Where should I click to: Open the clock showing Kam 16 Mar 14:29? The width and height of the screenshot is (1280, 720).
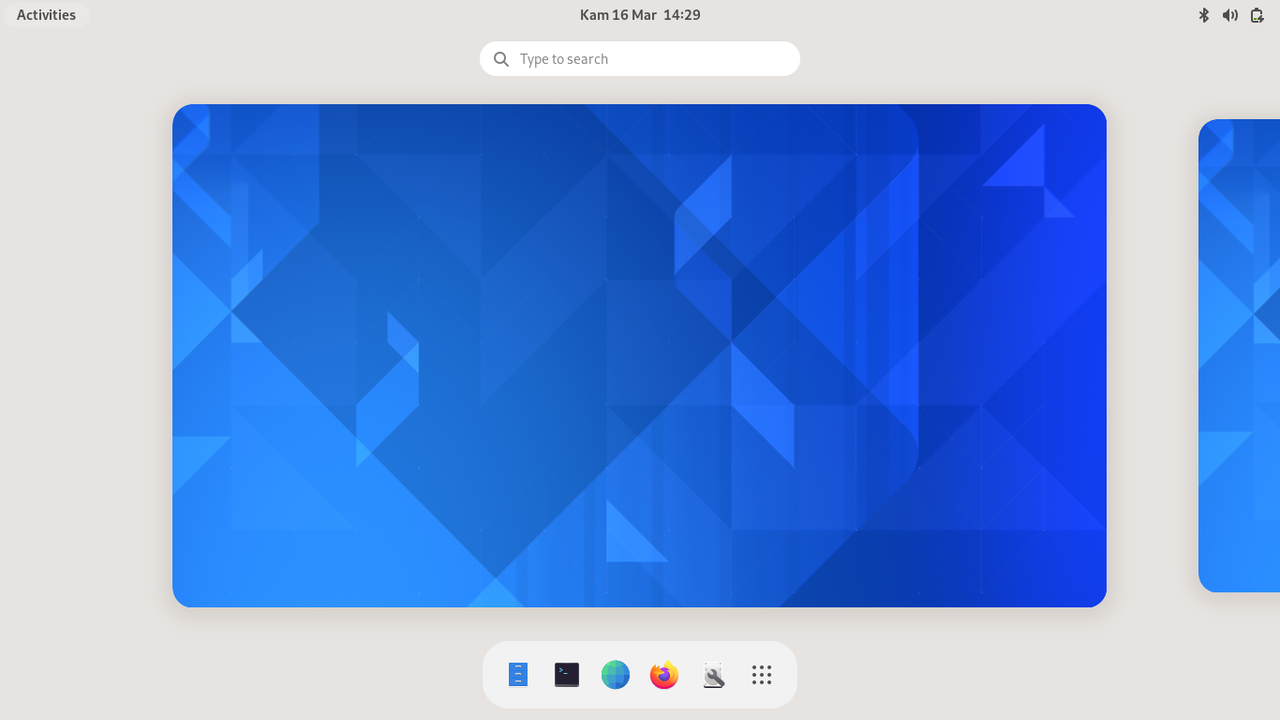click(x=640, y=15)
